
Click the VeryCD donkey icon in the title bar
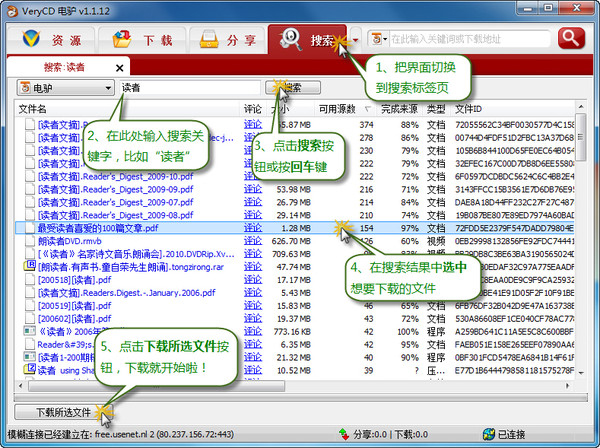click(x=12, y=11)
